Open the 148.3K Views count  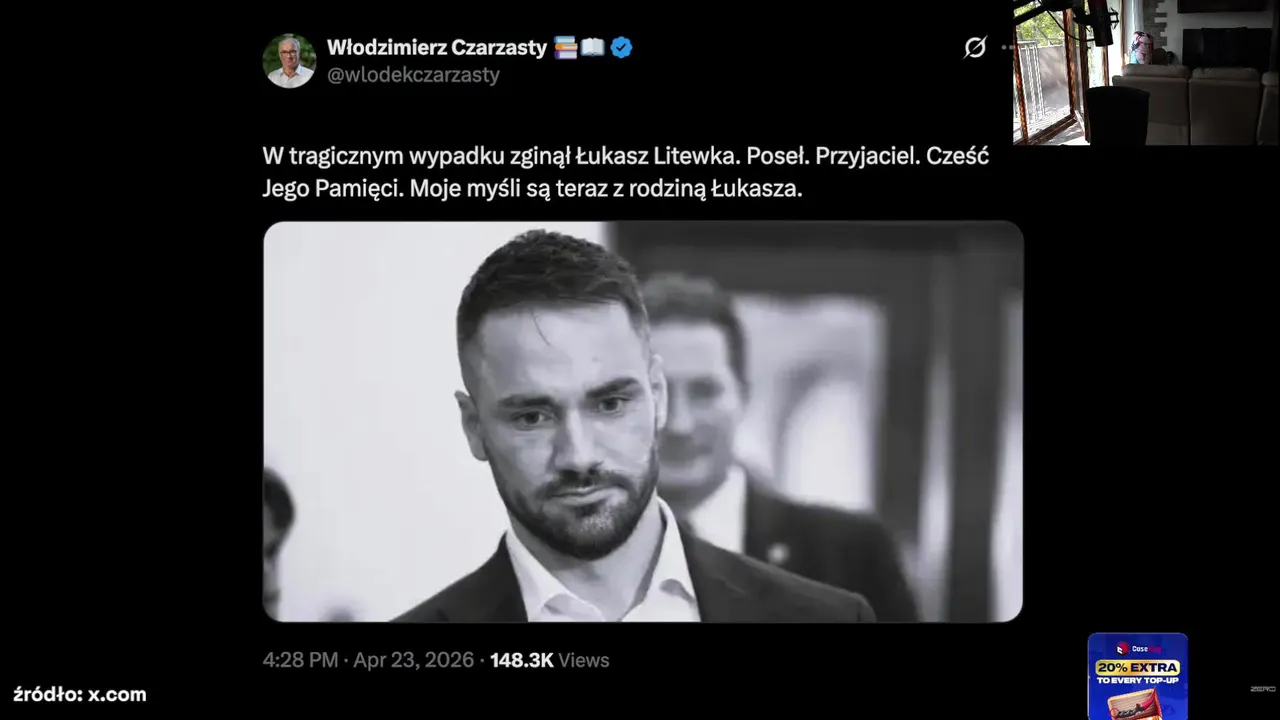pos(549,660)
